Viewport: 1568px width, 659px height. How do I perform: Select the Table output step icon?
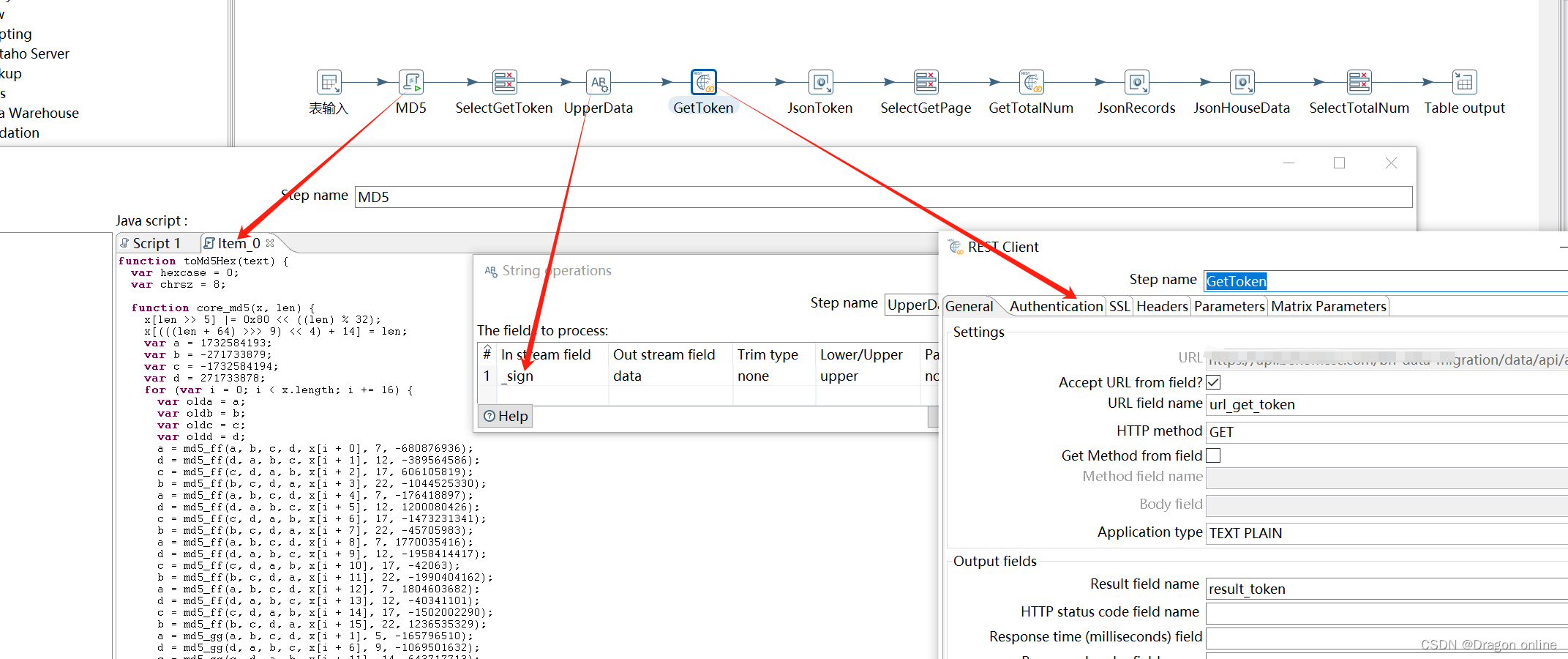1464,82
